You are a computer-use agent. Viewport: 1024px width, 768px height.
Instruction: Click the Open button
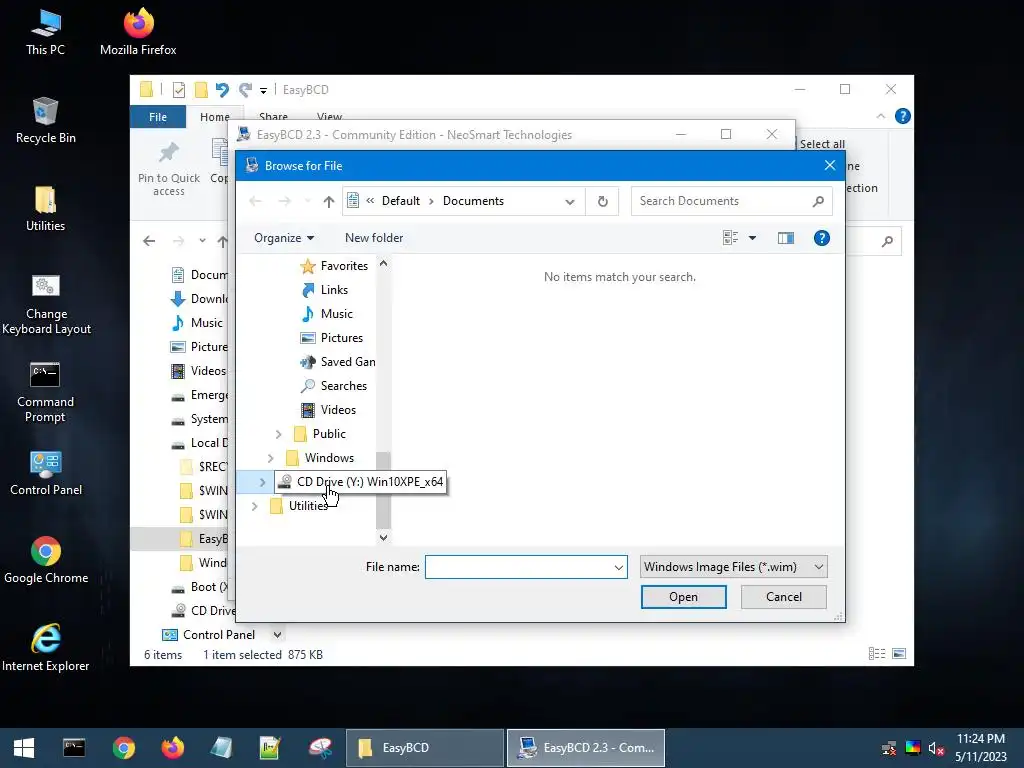tap(683, 597)
